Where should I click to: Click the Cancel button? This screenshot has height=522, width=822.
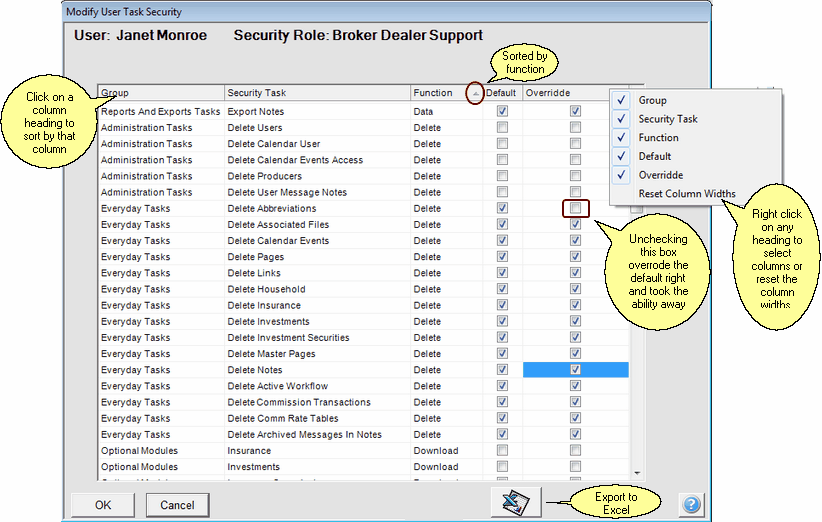pos(177,505)
